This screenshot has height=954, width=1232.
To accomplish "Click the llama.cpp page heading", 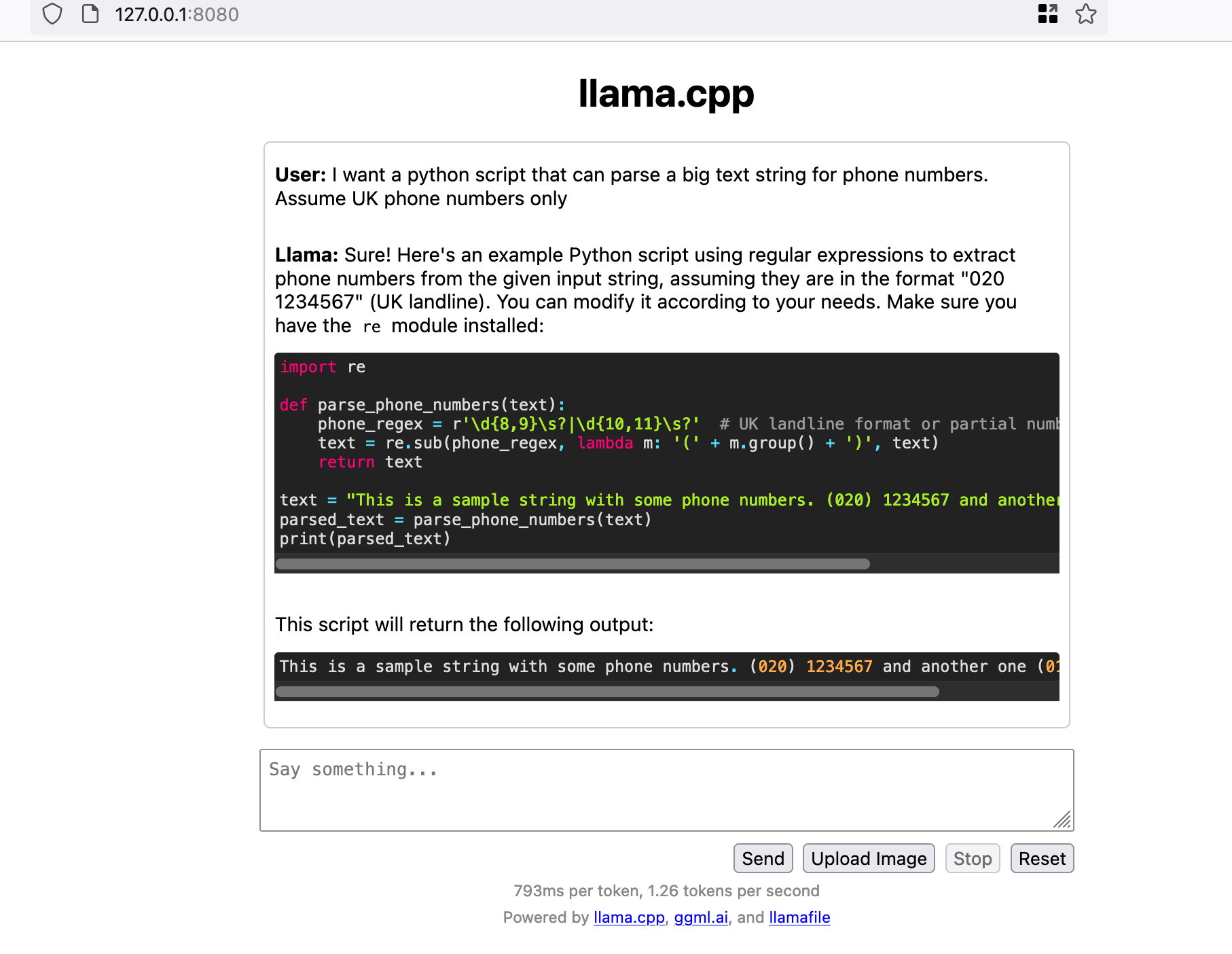I will [666, 93].
